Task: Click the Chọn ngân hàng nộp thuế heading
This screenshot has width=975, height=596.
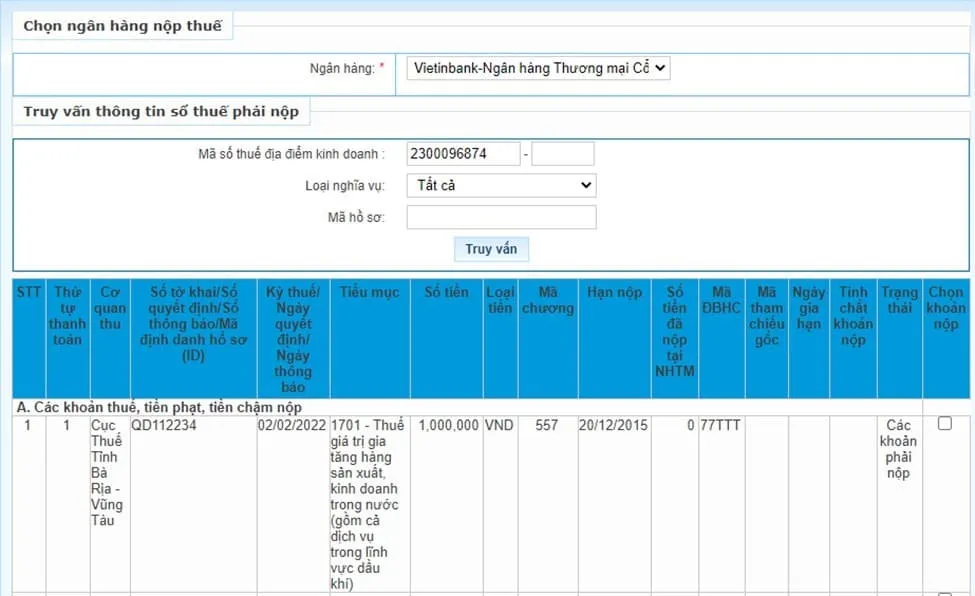Action: pos(122,26)
